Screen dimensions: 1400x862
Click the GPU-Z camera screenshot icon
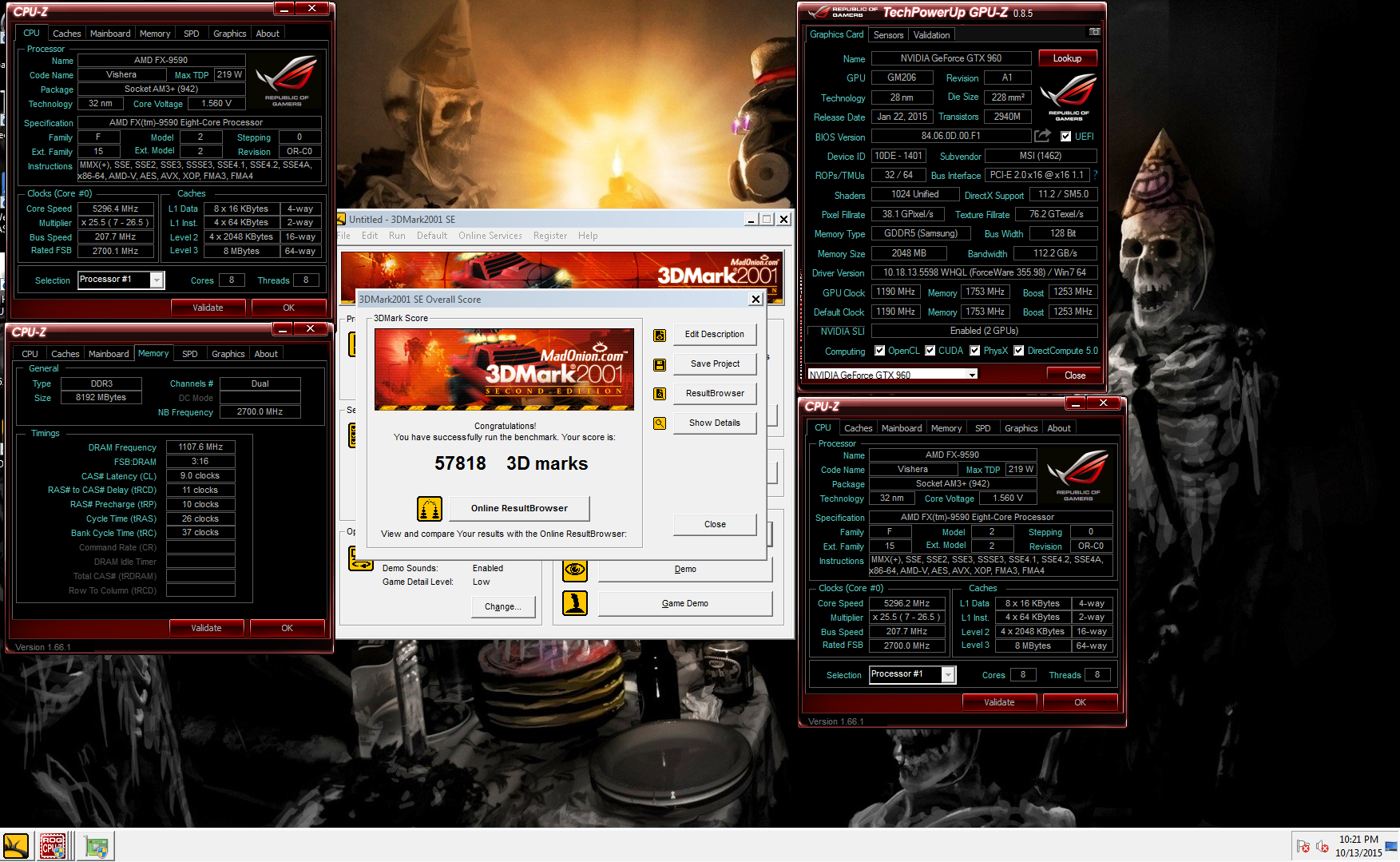click(x=1094, y=32)
